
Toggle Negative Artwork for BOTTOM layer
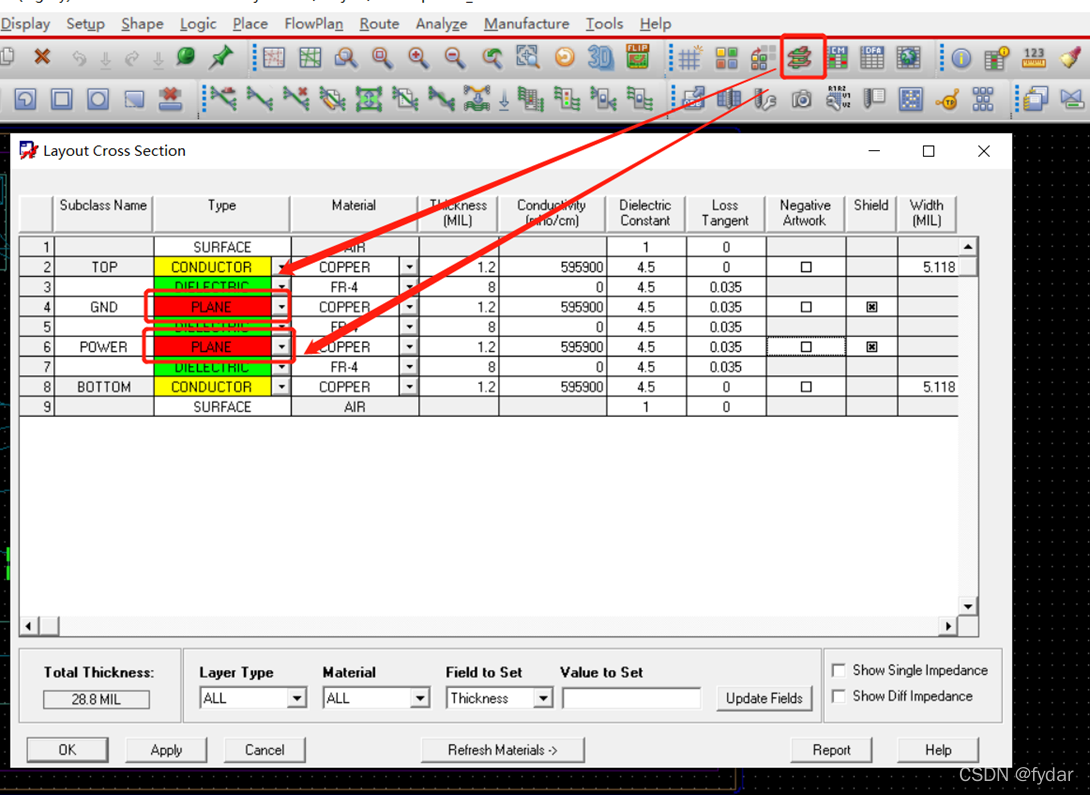point(806,386)
